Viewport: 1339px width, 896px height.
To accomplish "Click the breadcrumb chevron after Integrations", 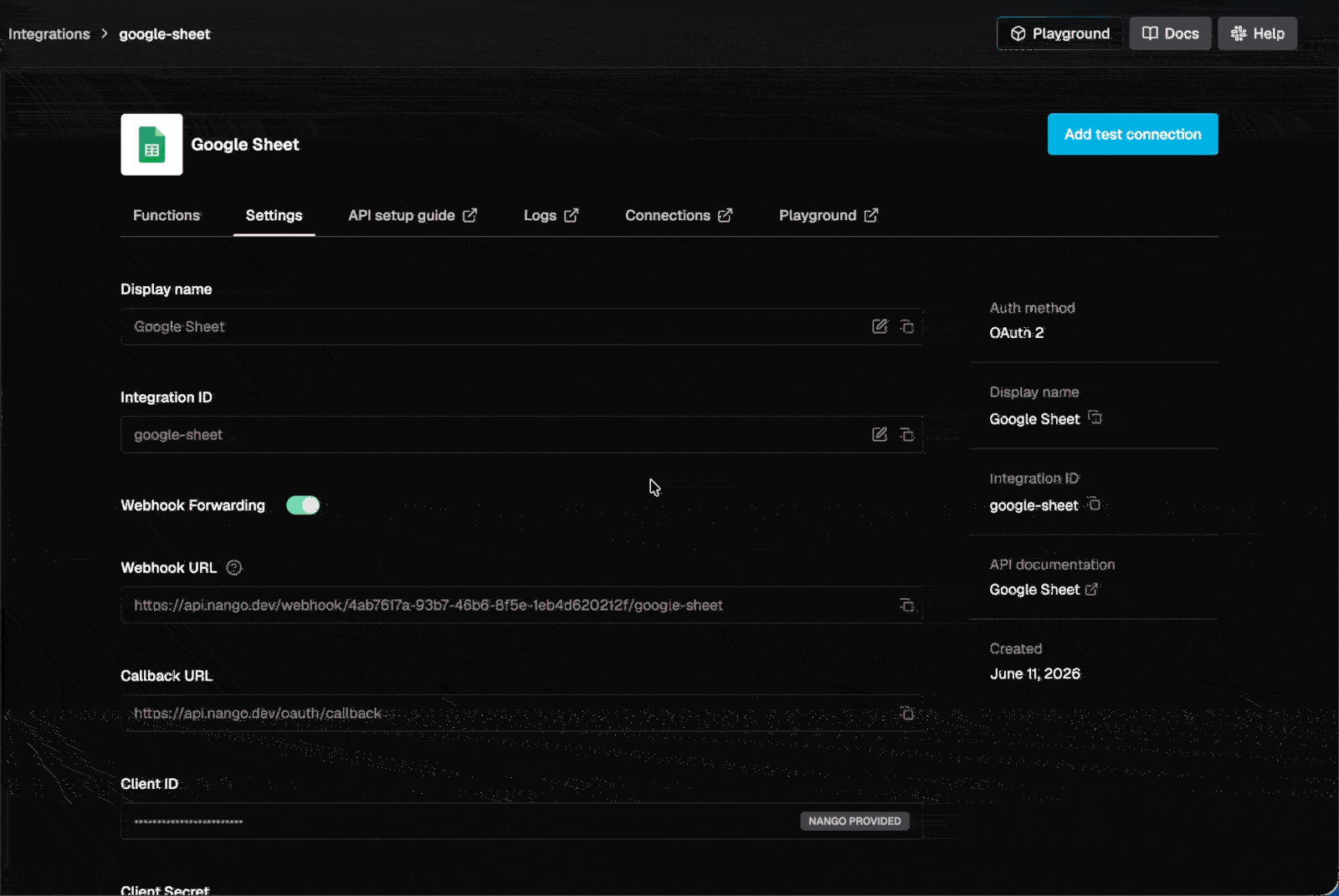I will [x=105, y=33].
